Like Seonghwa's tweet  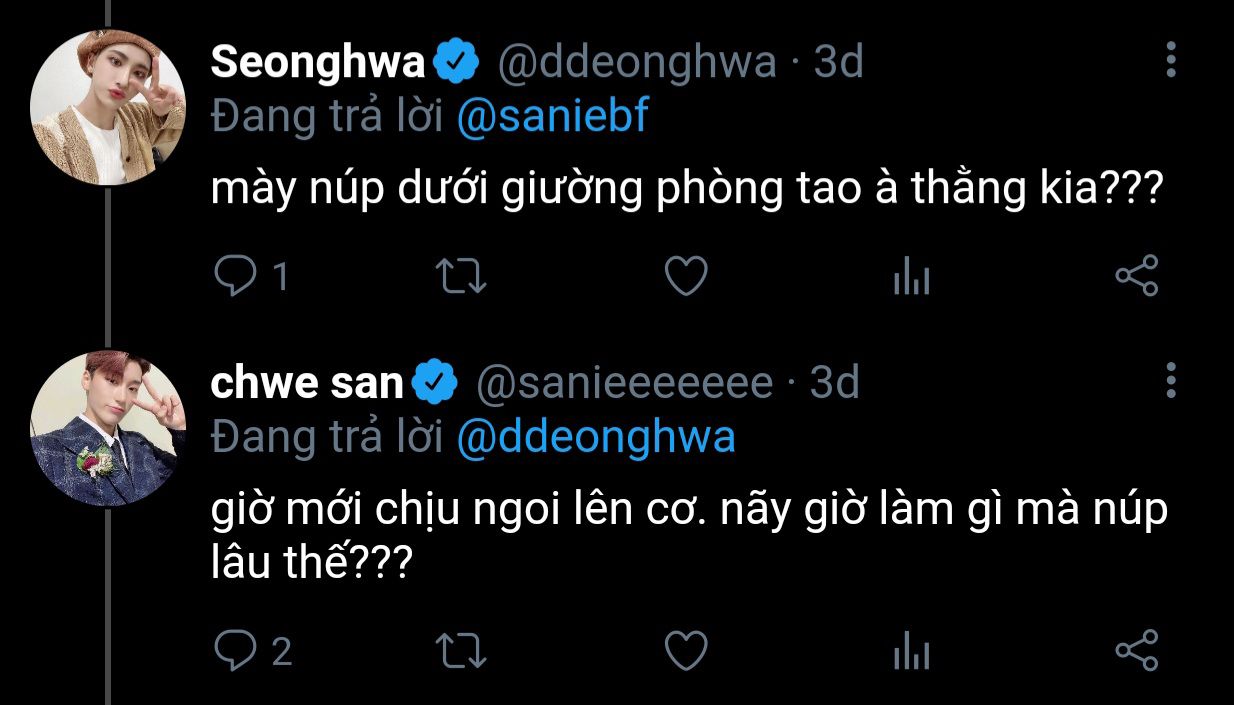click(687, 276)
